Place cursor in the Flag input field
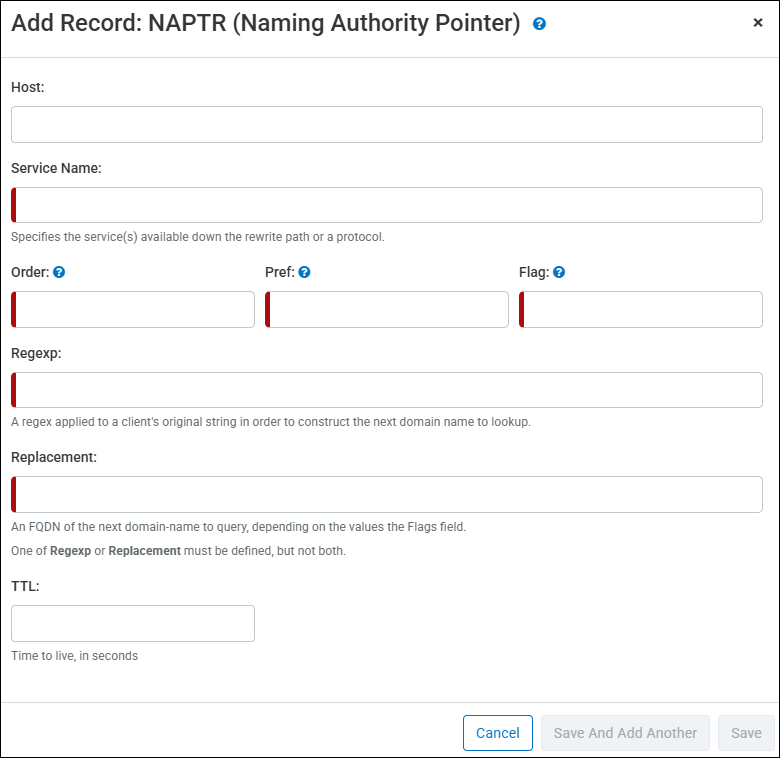 click(641, 310)
